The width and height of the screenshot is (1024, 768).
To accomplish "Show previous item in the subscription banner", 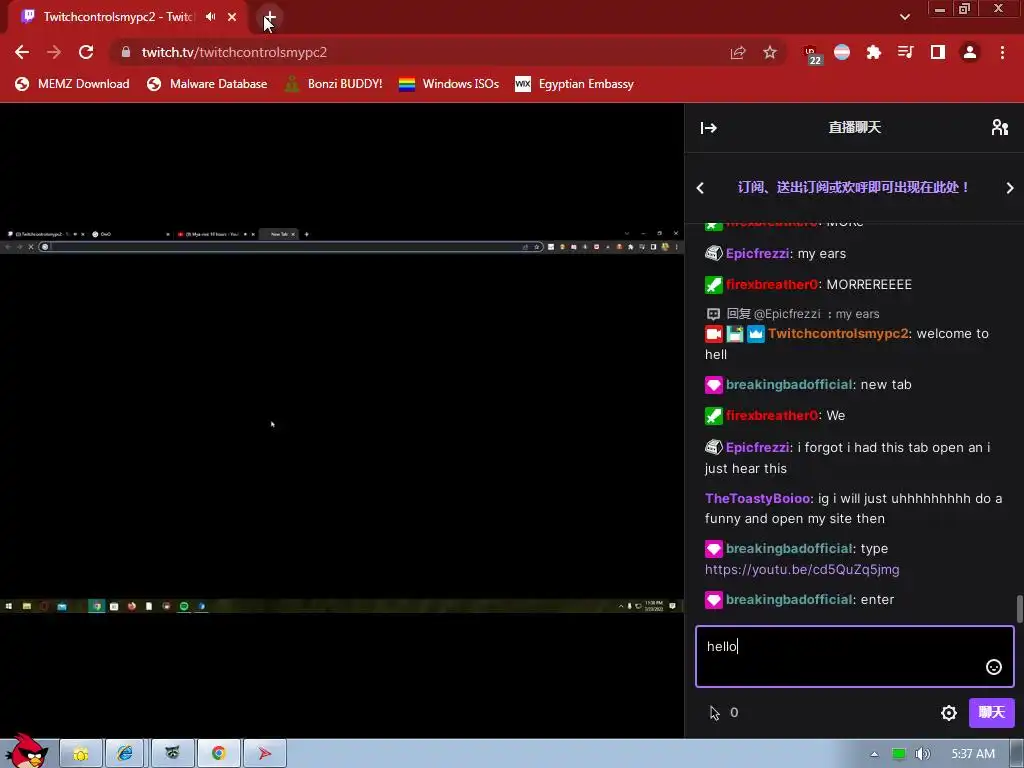I will coord(700,188).
